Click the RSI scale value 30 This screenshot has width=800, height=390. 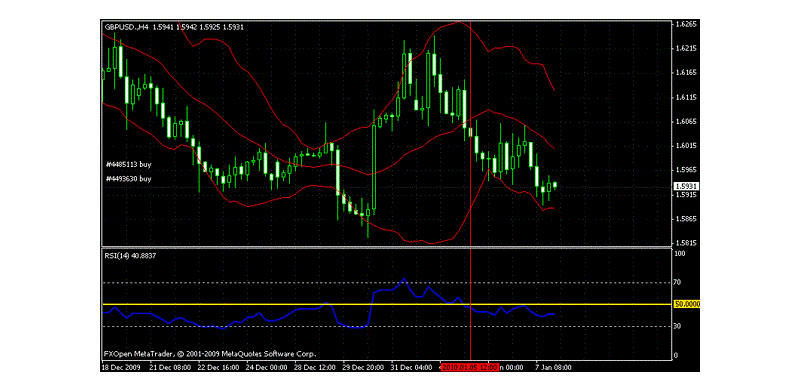click(678, 326)
